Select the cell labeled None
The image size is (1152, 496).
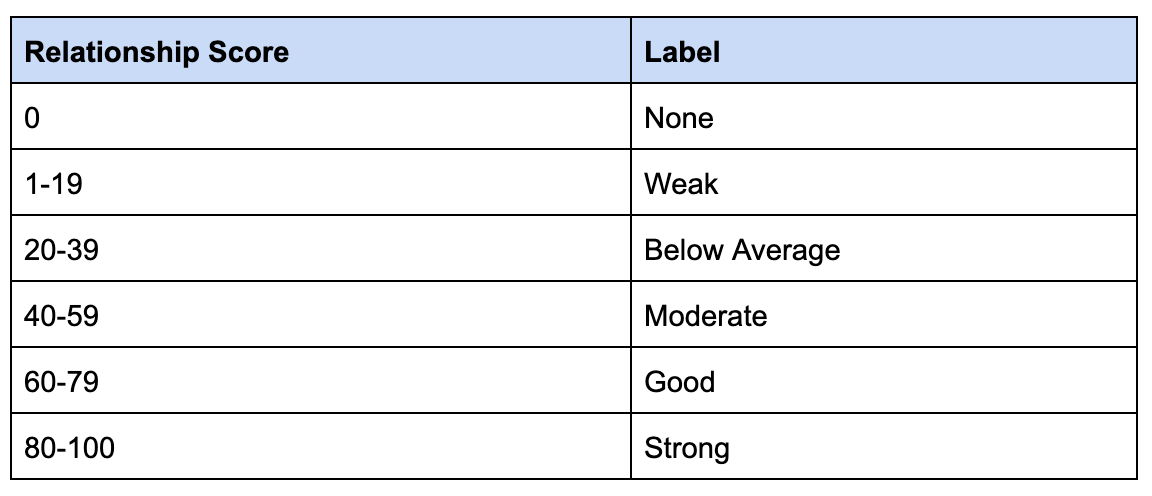[x=884, y=116]
